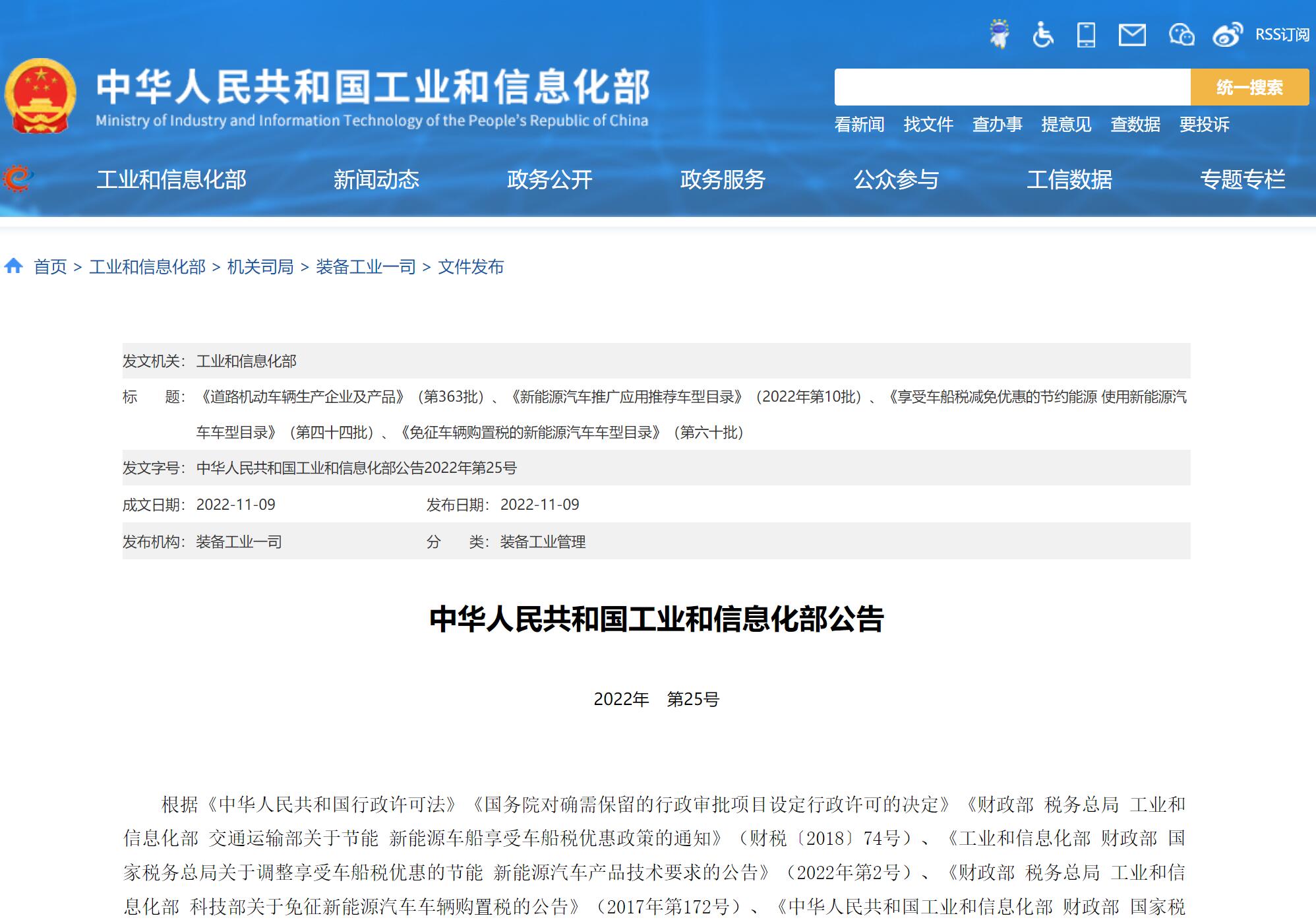Select the subtitle 2022年 第25号

(x=657, y=699)
